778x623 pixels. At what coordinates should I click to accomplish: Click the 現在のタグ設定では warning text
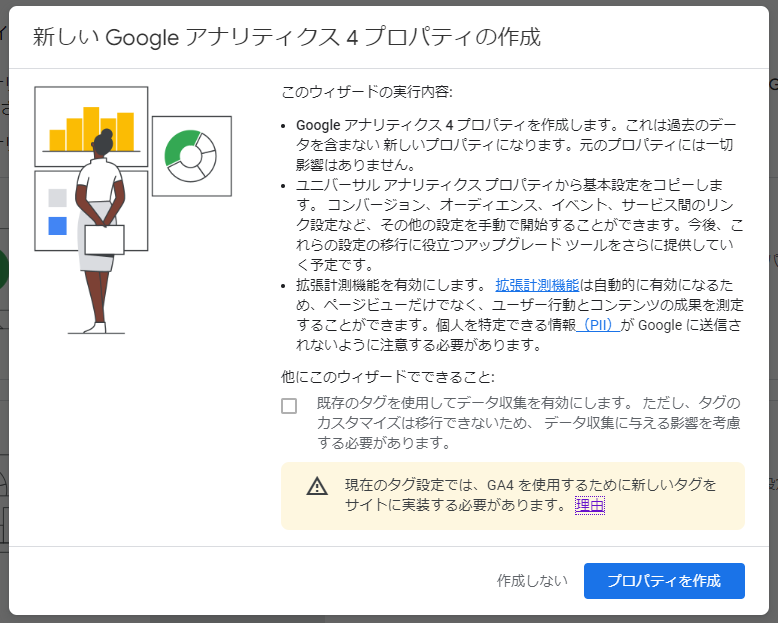pyautogui.click(x=530, y=495)
